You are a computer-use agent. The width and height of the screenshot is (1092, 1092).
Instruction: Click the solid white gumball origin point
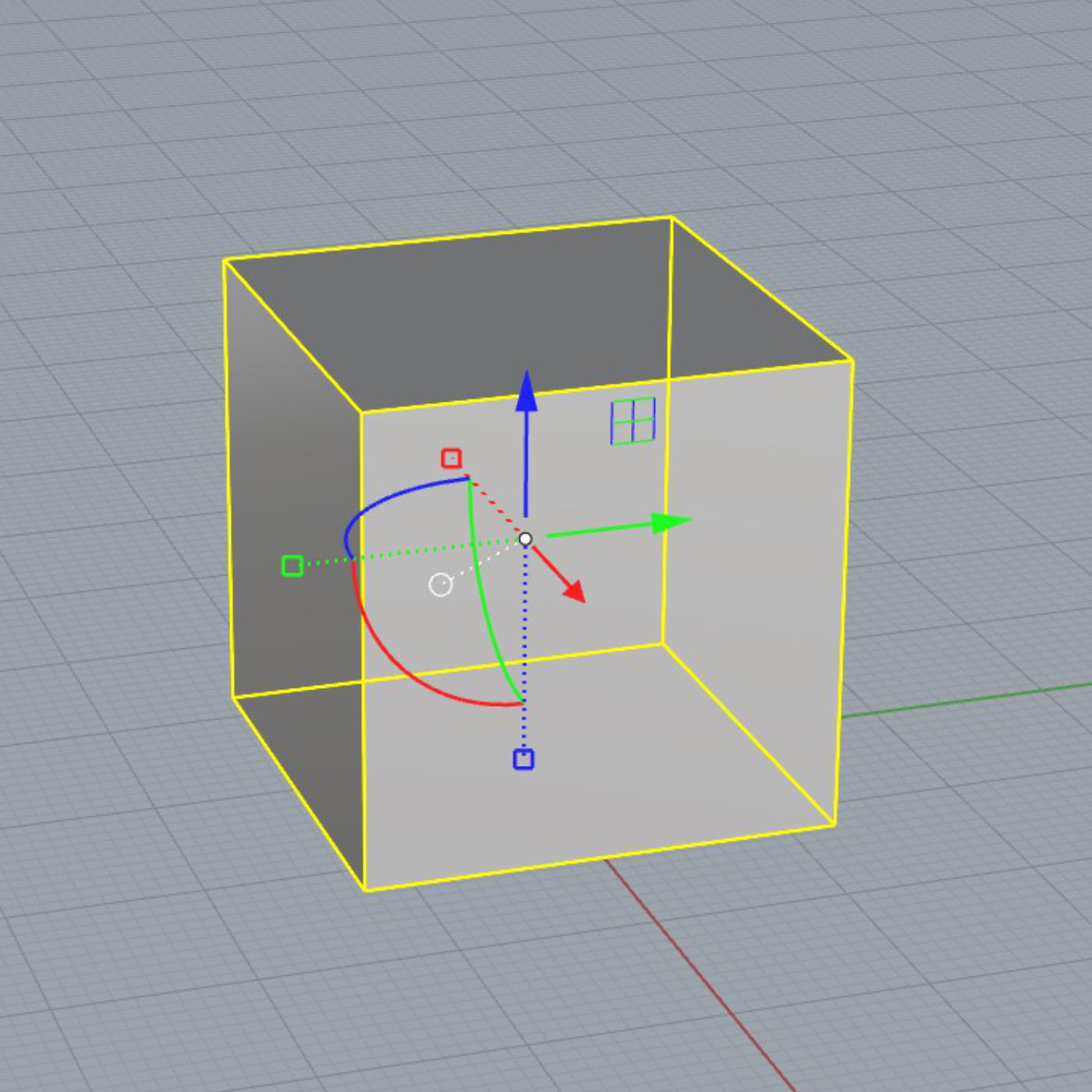click(x=526, y=539)
